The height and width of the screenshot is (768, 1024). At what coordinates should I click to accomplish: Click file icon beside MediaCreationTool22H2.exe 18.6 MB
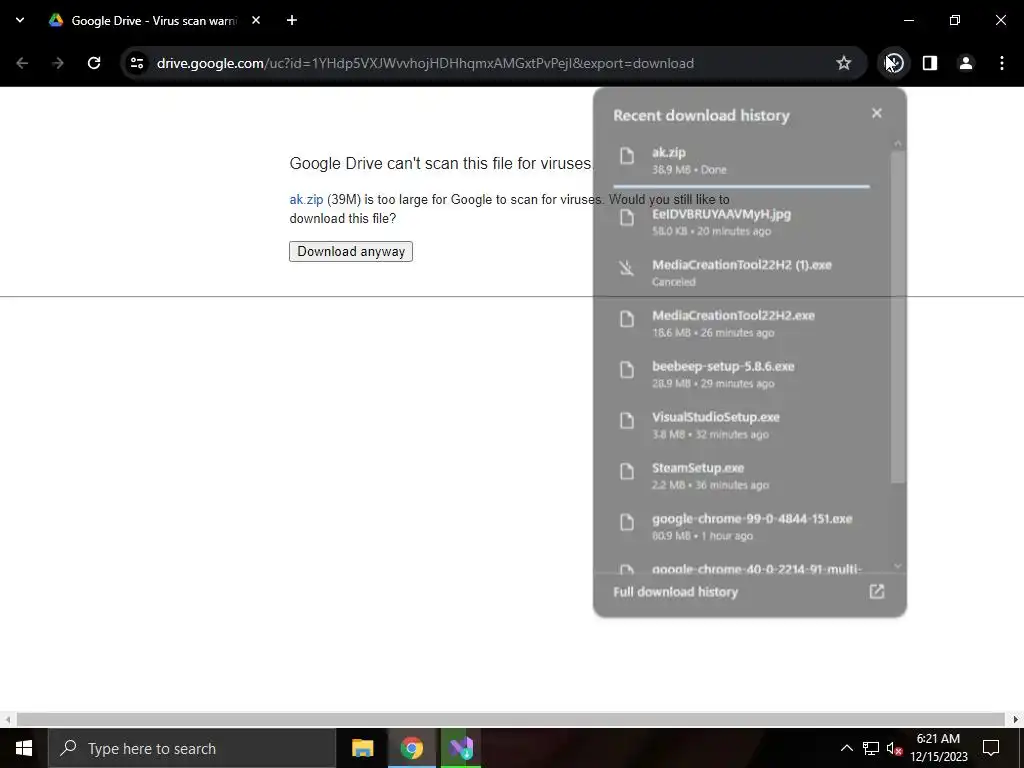point(627,319)
